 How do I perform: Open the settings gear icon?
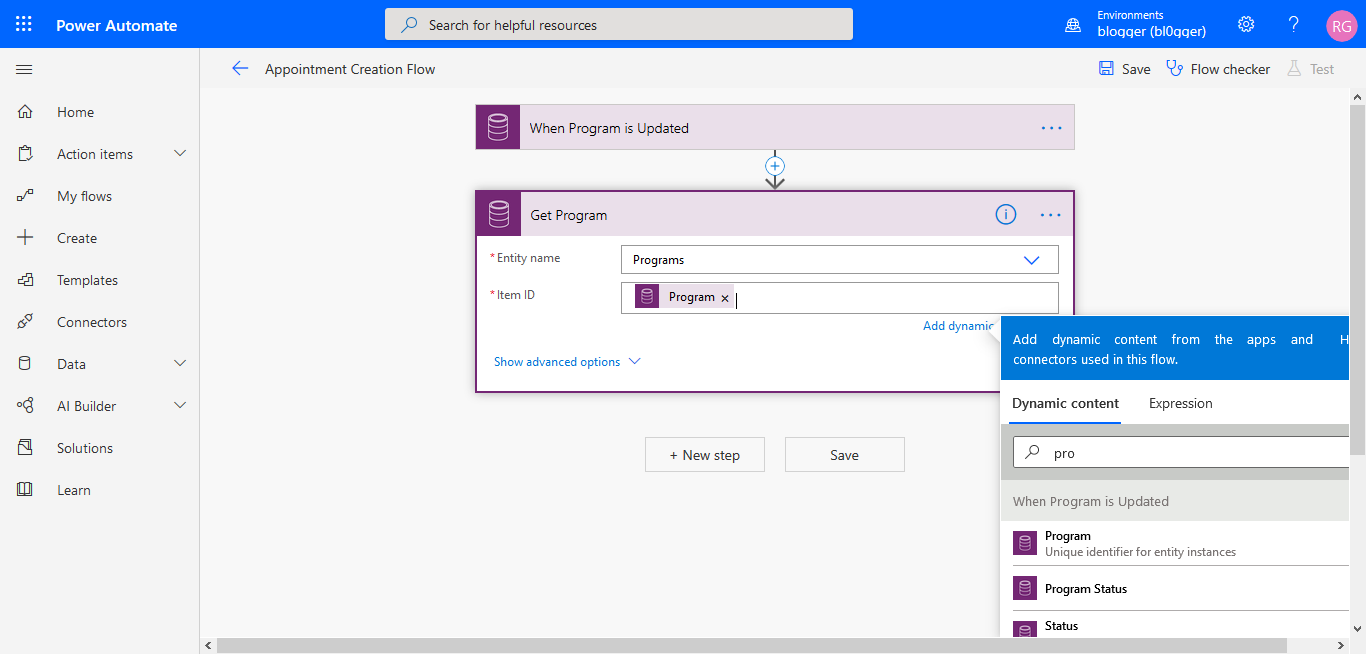[1246, 24]
